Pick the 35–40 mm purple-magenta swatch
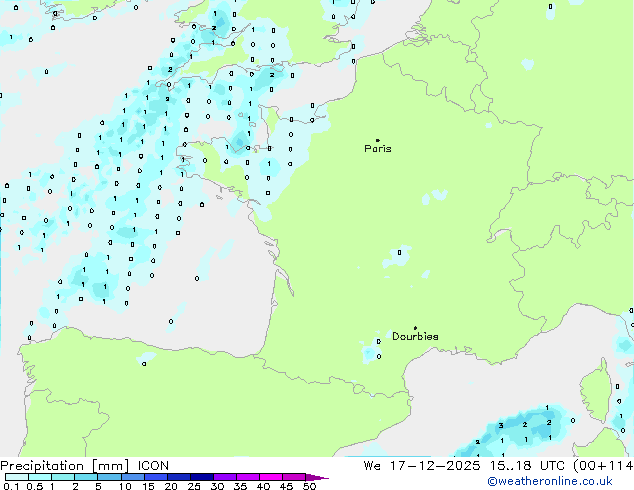Viewport: 634px width, 490px height. [247, 477]
